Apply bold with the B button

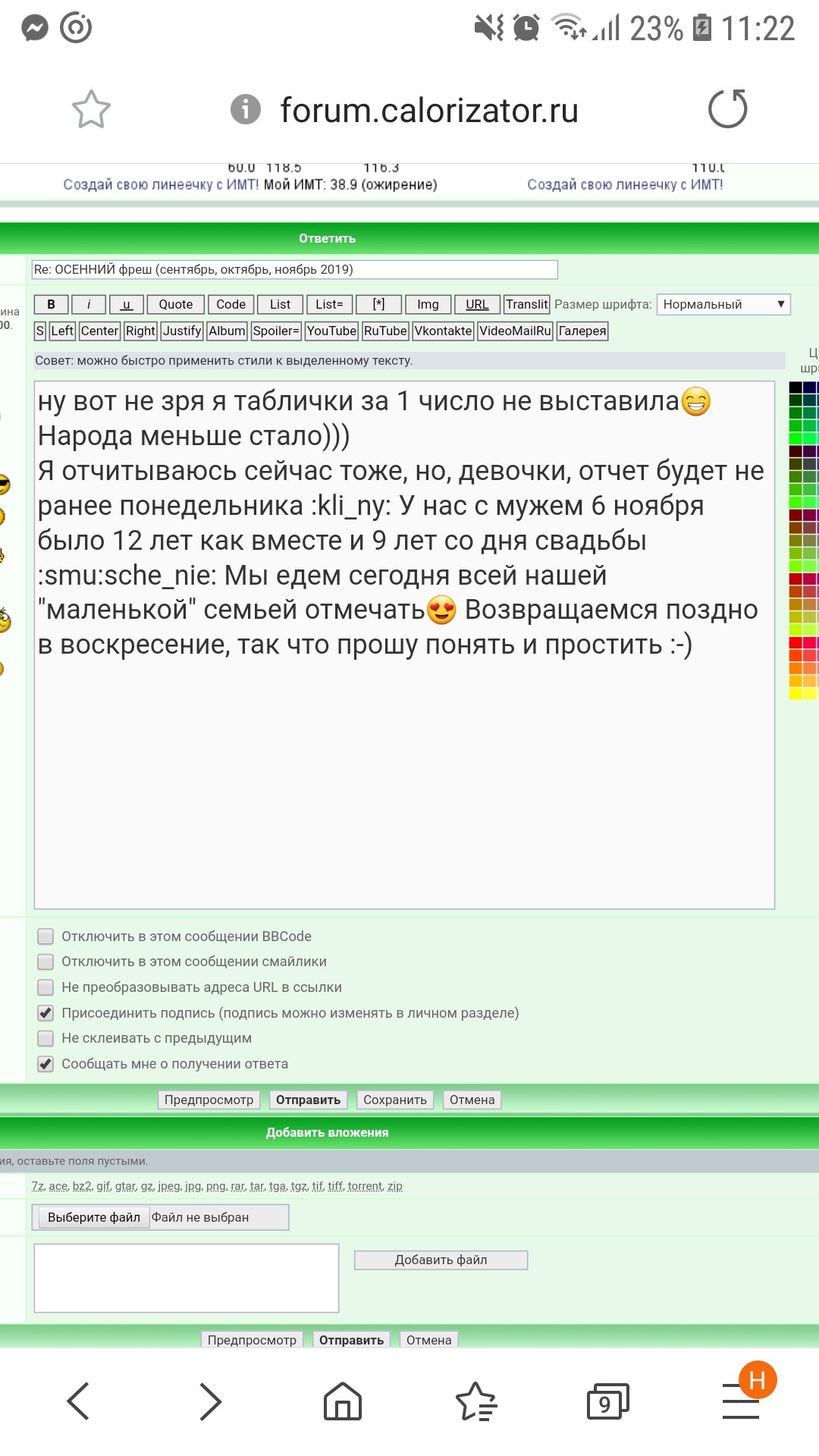[x=51, y=304]
